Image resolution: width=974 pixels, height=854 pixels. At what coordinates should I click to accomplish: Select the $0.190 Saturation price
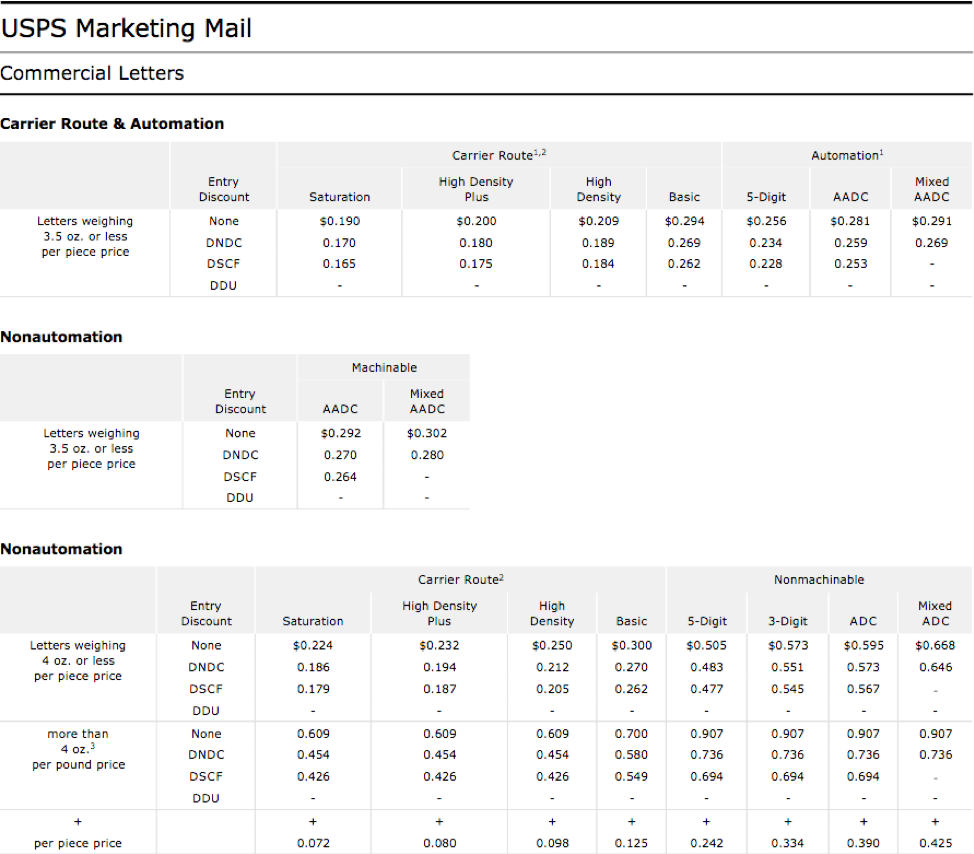(x=340, y=221)
